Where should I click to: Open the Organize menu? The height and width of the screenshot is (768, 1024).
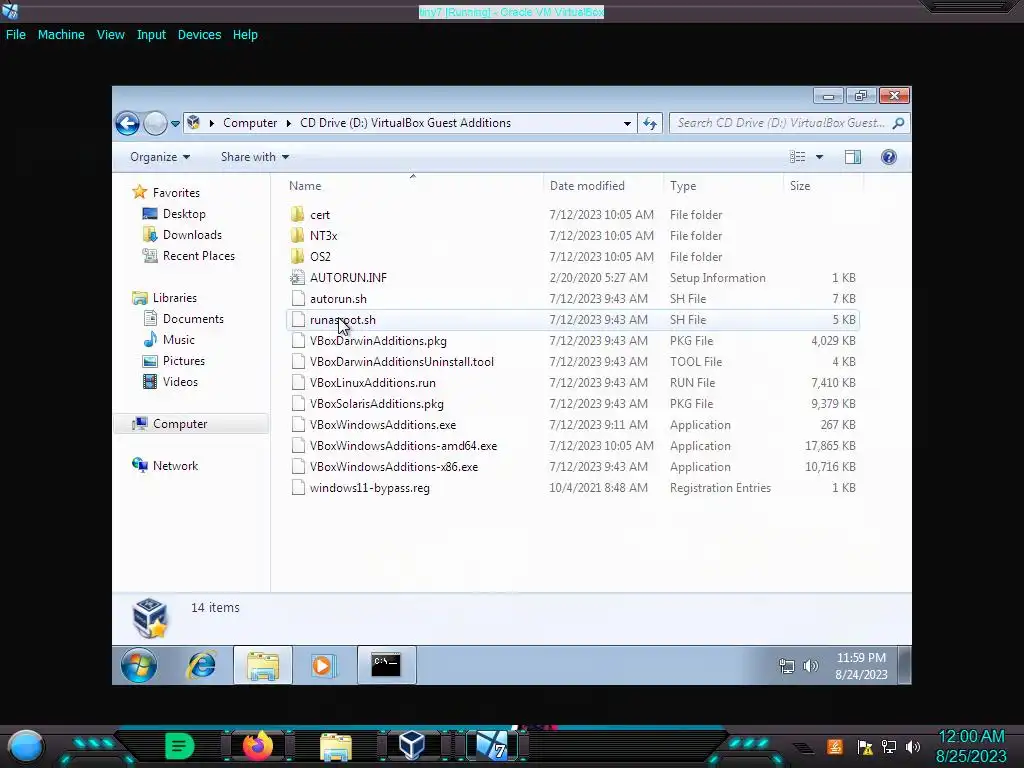[x=160, y=157]
